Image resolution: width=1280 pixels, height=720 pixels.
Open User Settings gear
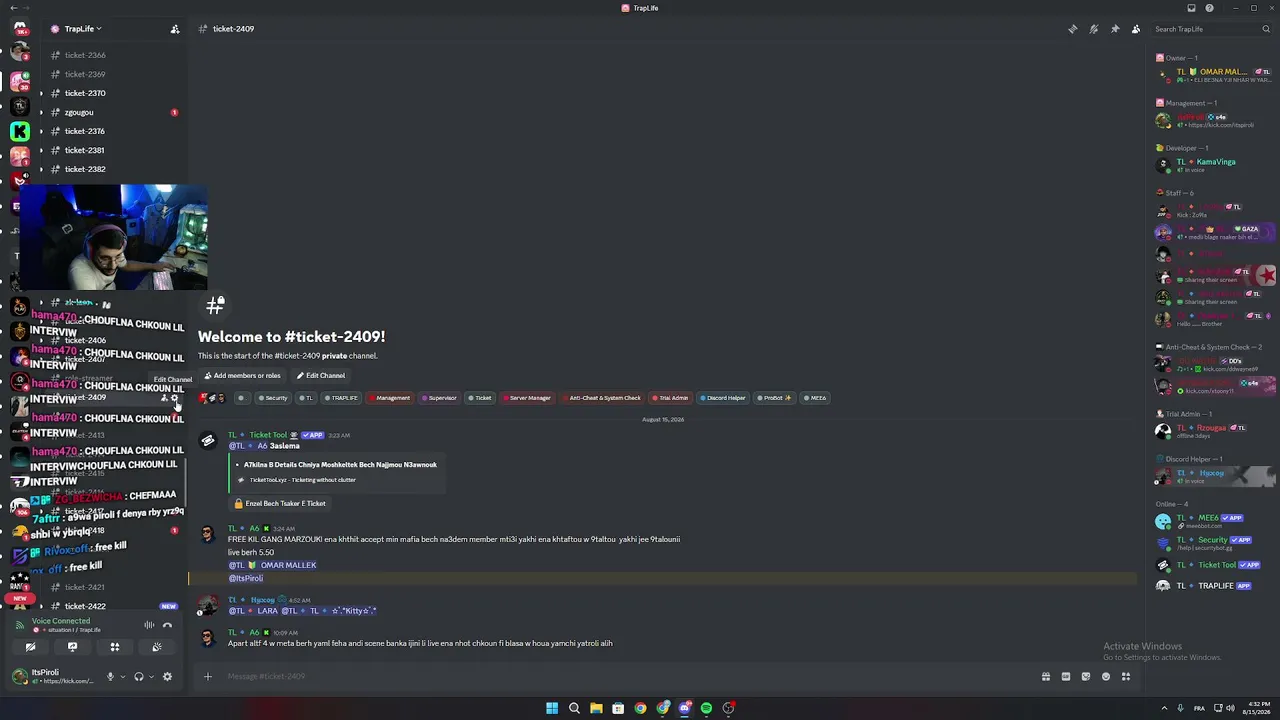tap(168, 677)
